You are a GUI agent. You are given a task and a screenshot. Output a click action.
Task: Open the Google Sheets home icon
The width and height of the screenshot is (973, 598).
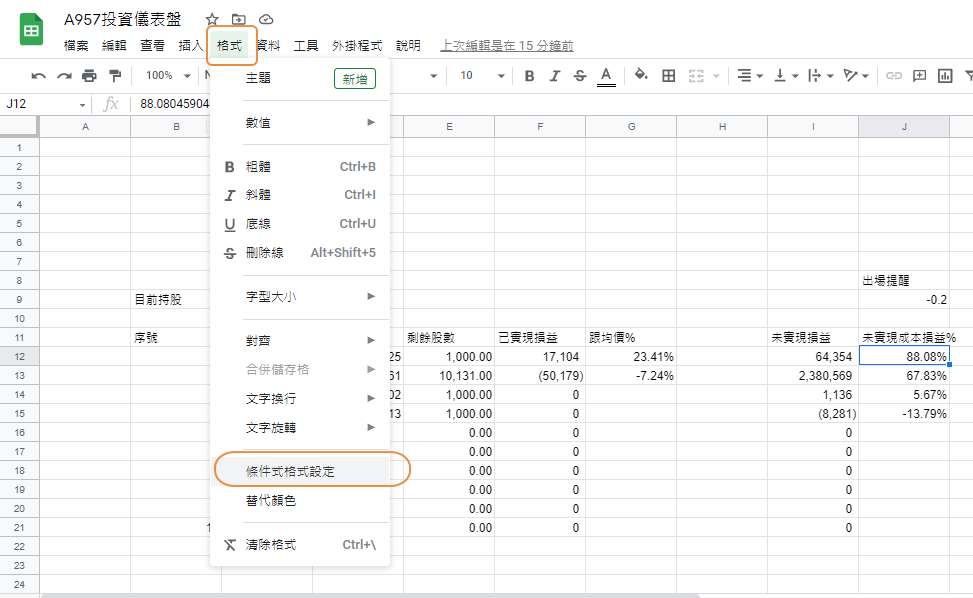(31, 30)
